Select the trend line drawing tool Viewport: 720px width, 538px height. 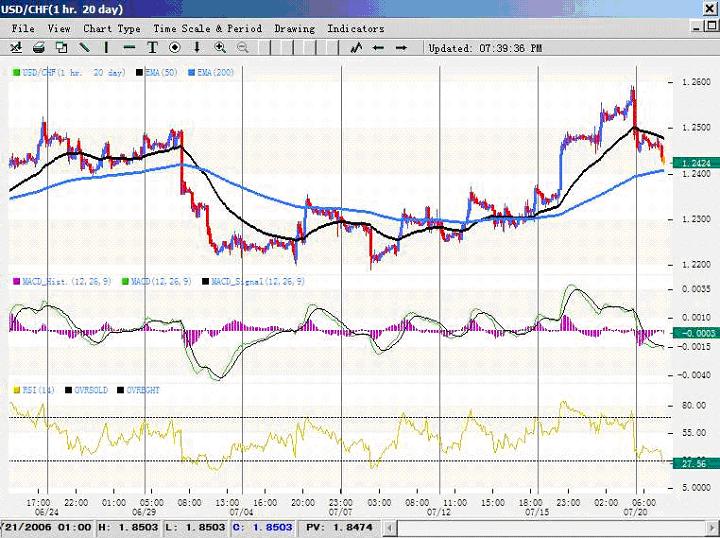(x=85, y=47)
